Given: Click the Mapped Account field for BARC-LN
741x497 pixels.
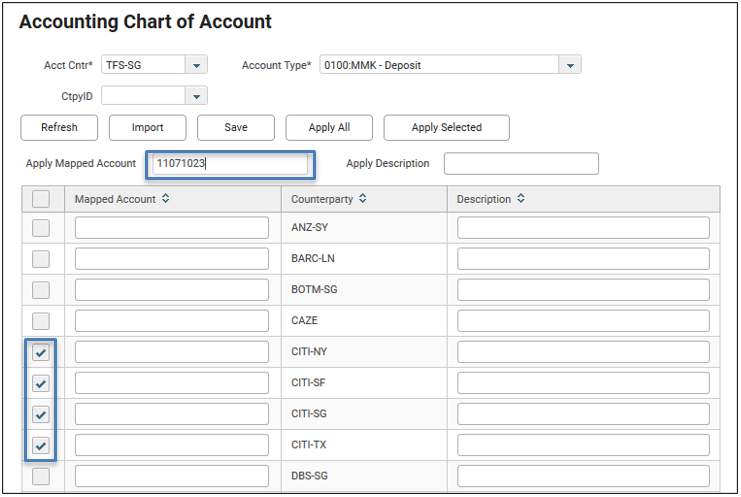Looking at the screenshot, I should pos(172,259).
